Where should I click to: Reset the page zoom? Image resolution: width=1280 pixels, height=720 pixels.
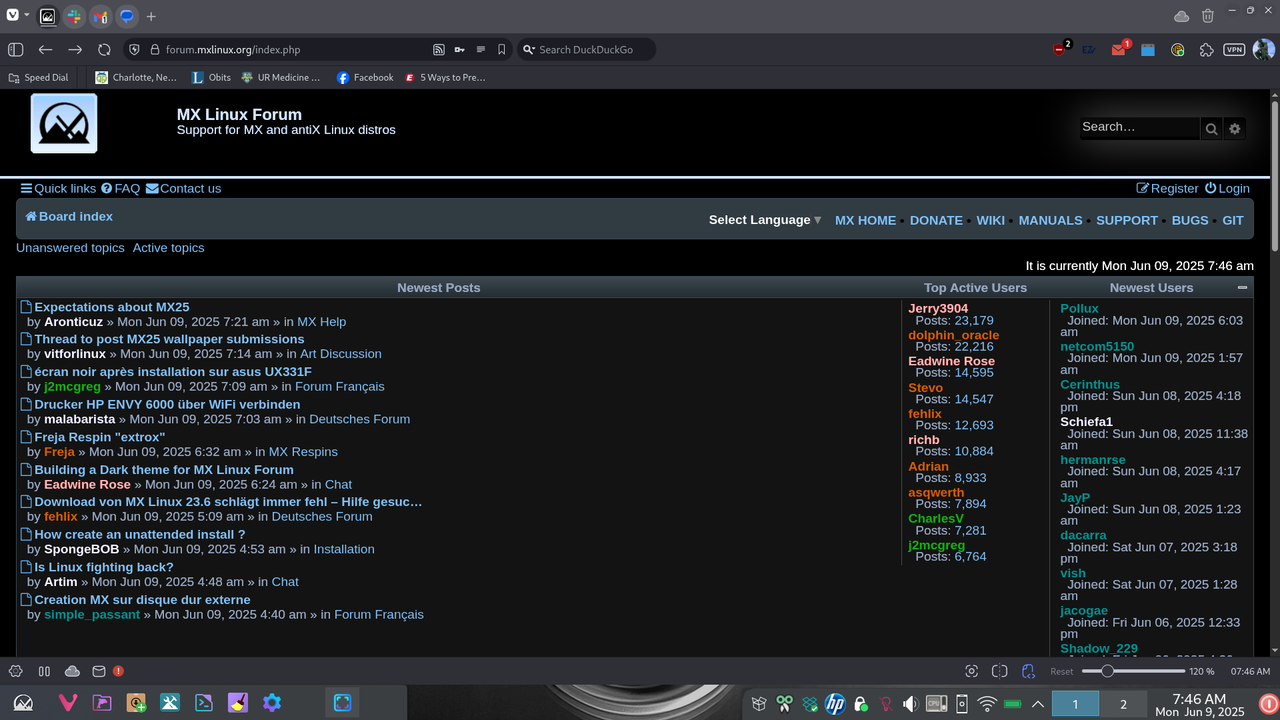pos(1061,672)
